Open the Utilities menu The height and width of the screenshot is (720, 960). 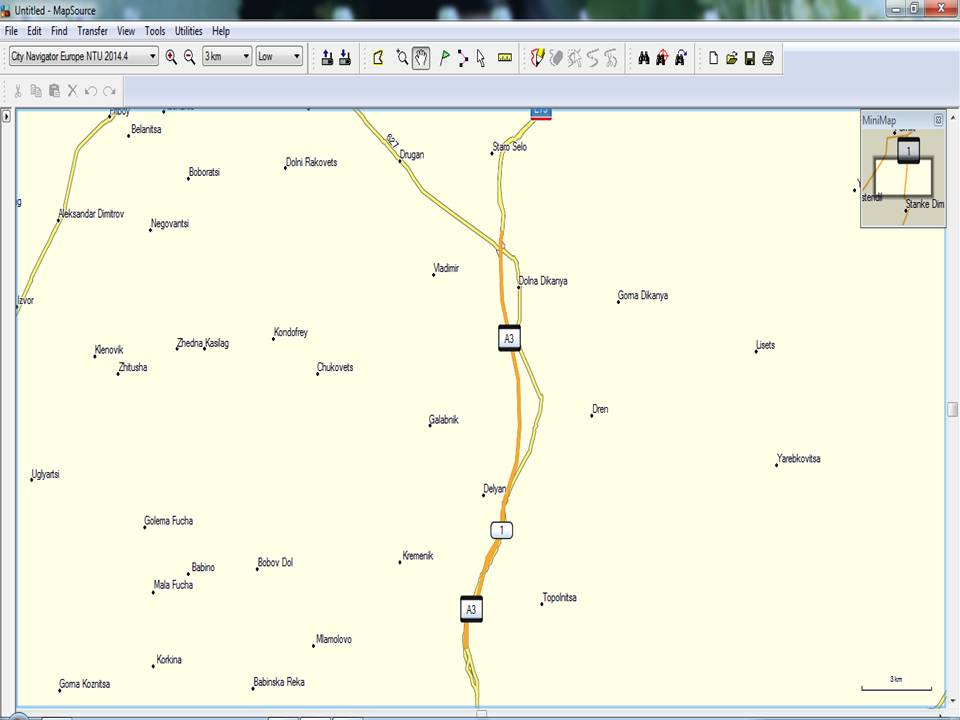click(188, 31)
